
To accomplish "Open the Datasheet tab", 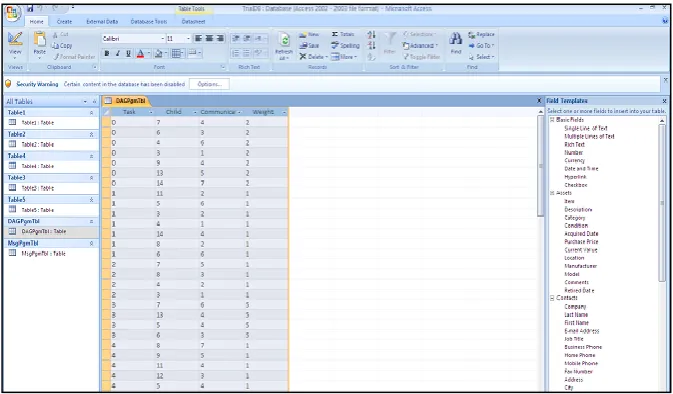I will pos(193,21).
